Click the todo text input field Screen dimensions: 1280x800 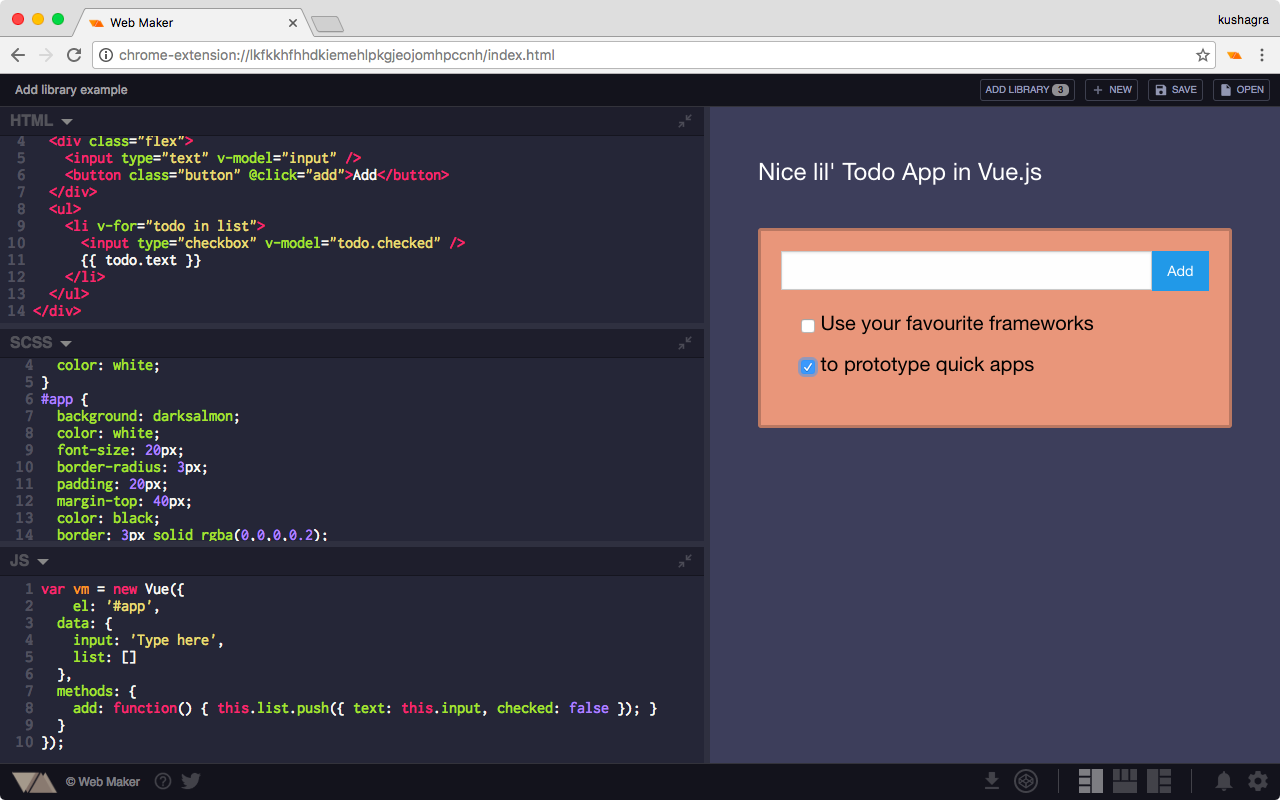(966, 271)
